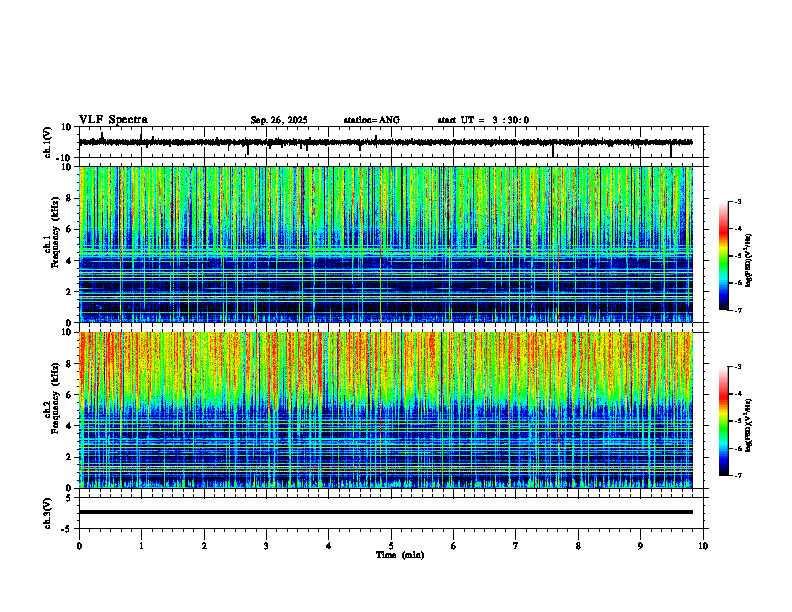The height and width of the screenshot is (612, 792).
Task: Click the "-7" label on ch.2 color bar
Action: 737,475
